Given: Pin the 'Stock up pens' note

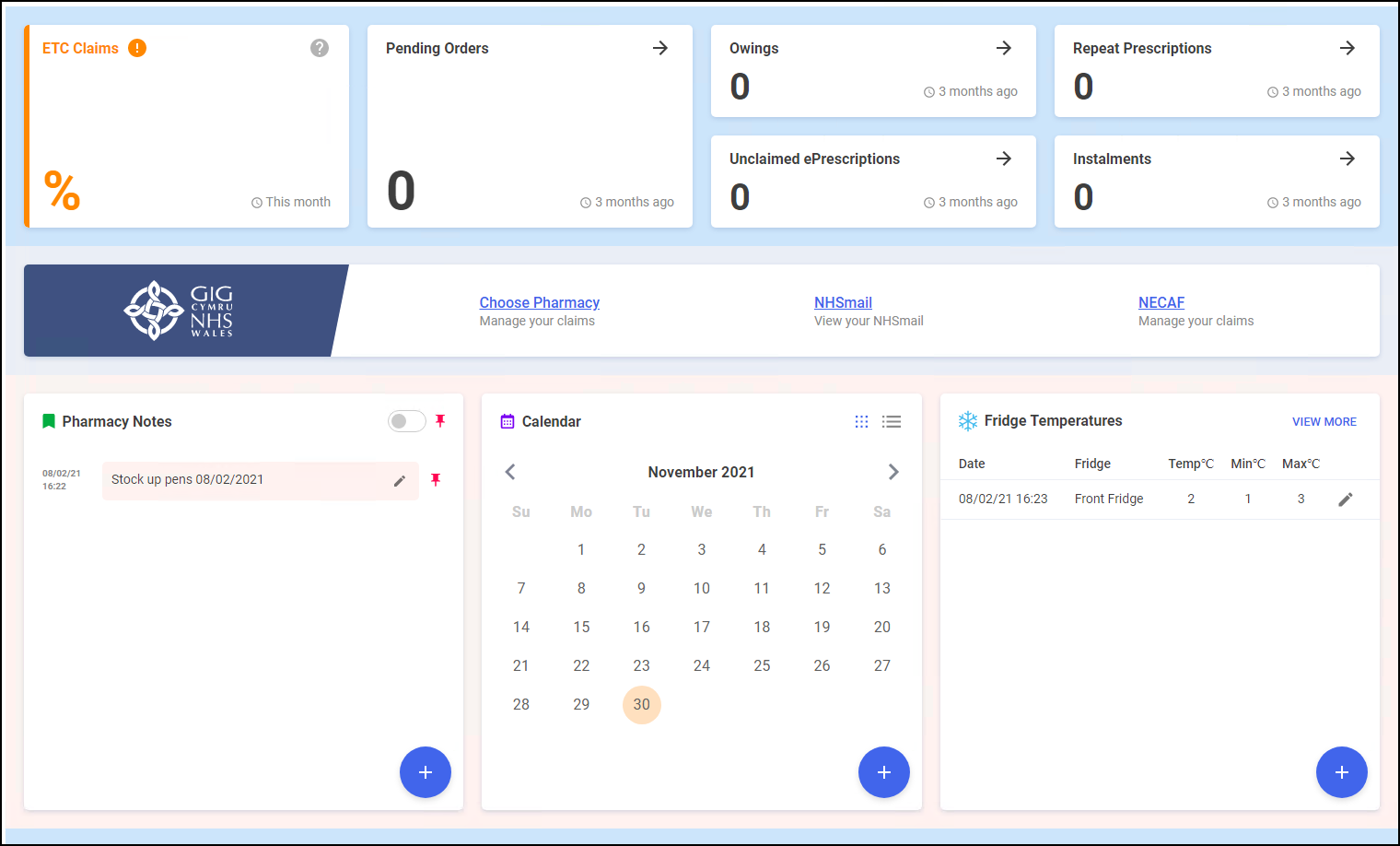Looking at the screenshot, I should point(436,480).
